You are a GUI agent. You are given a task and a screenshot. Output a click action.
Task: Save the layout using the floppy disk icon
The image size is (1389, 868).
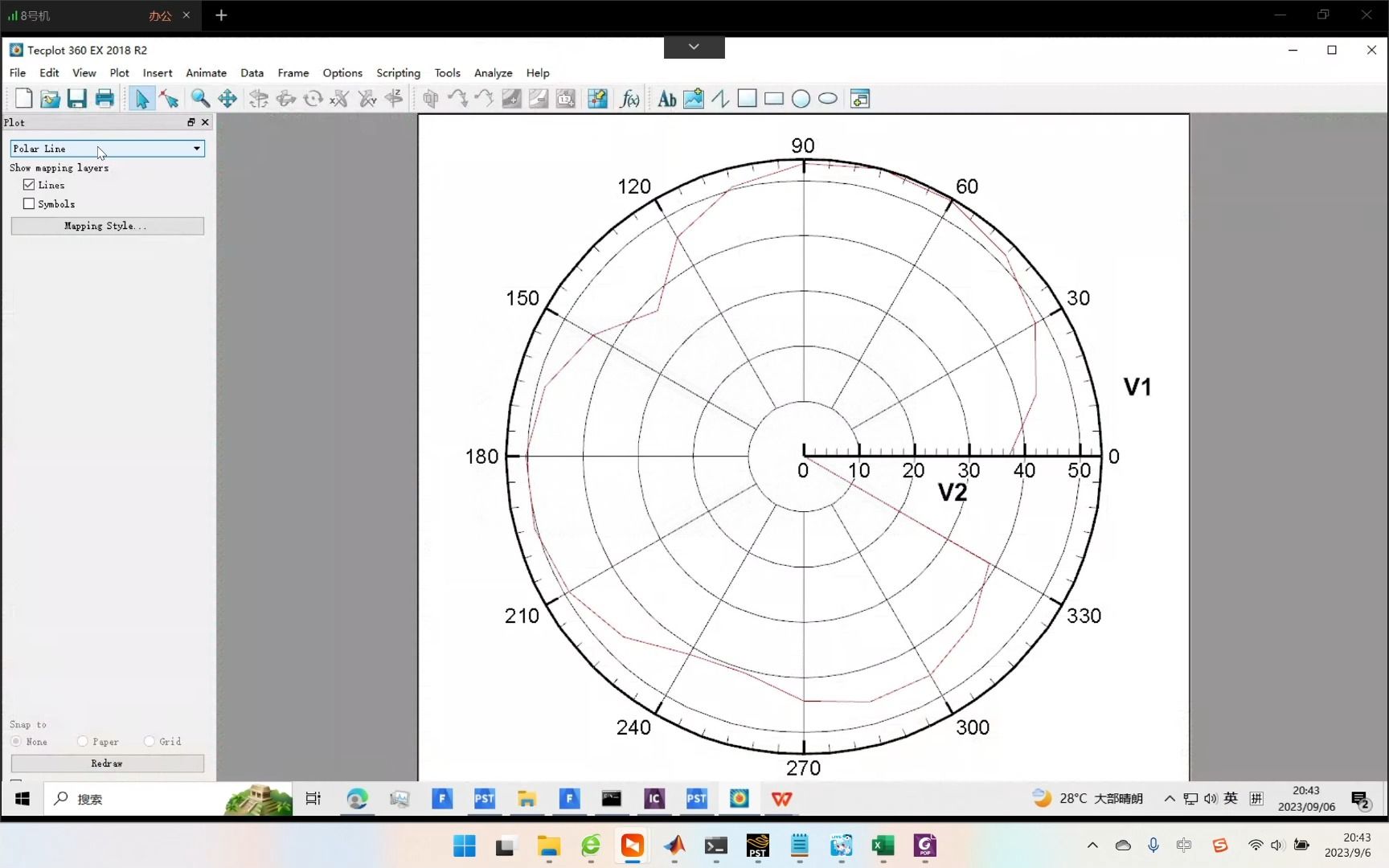(x=76, y=99)
